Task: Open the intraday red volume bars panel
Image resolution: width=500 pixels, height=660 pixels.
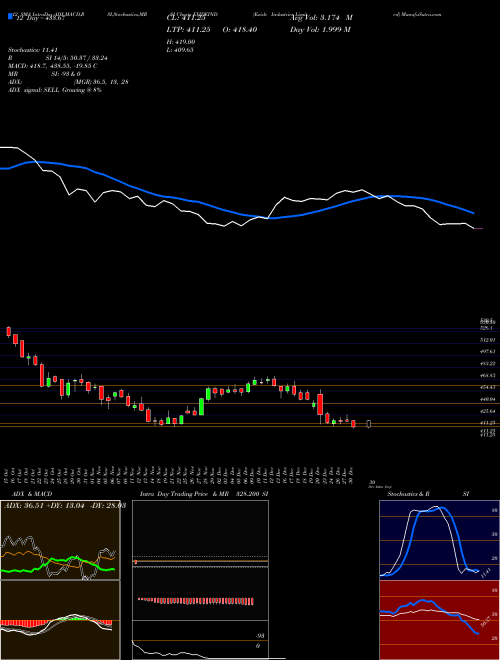Action: pyautogui.click(x=200, y=594)
